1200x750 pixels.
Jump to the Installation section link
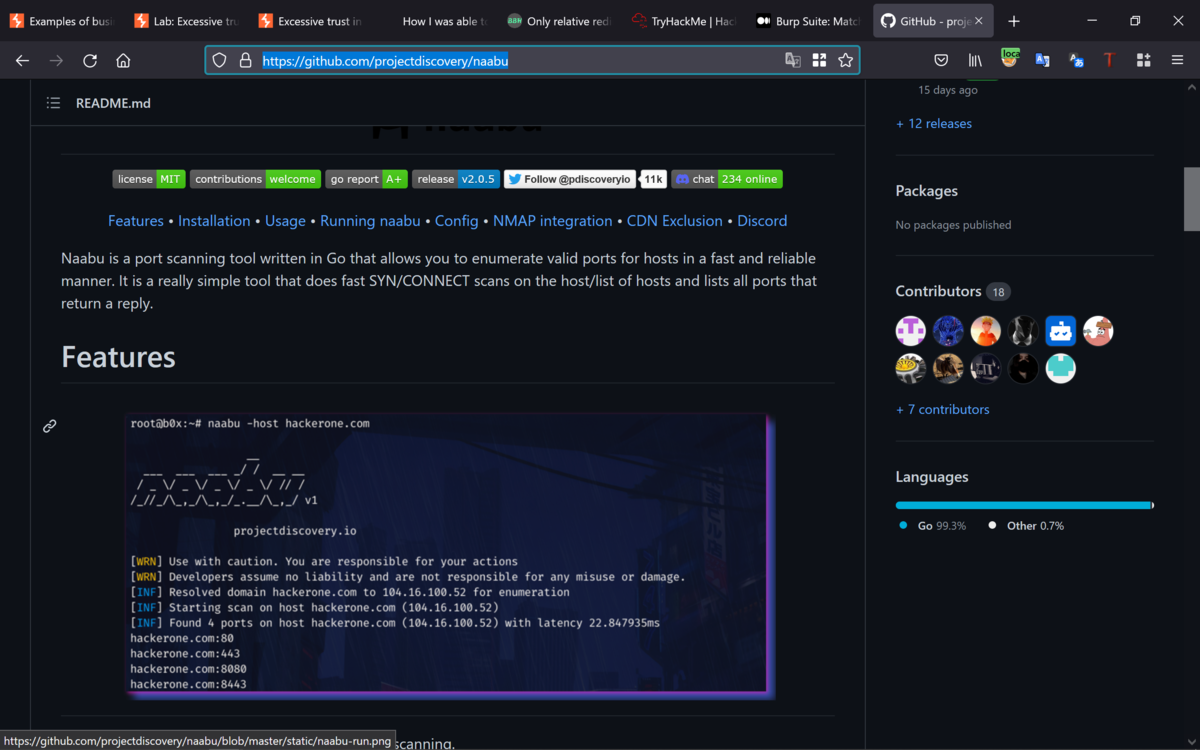(214, 221)
